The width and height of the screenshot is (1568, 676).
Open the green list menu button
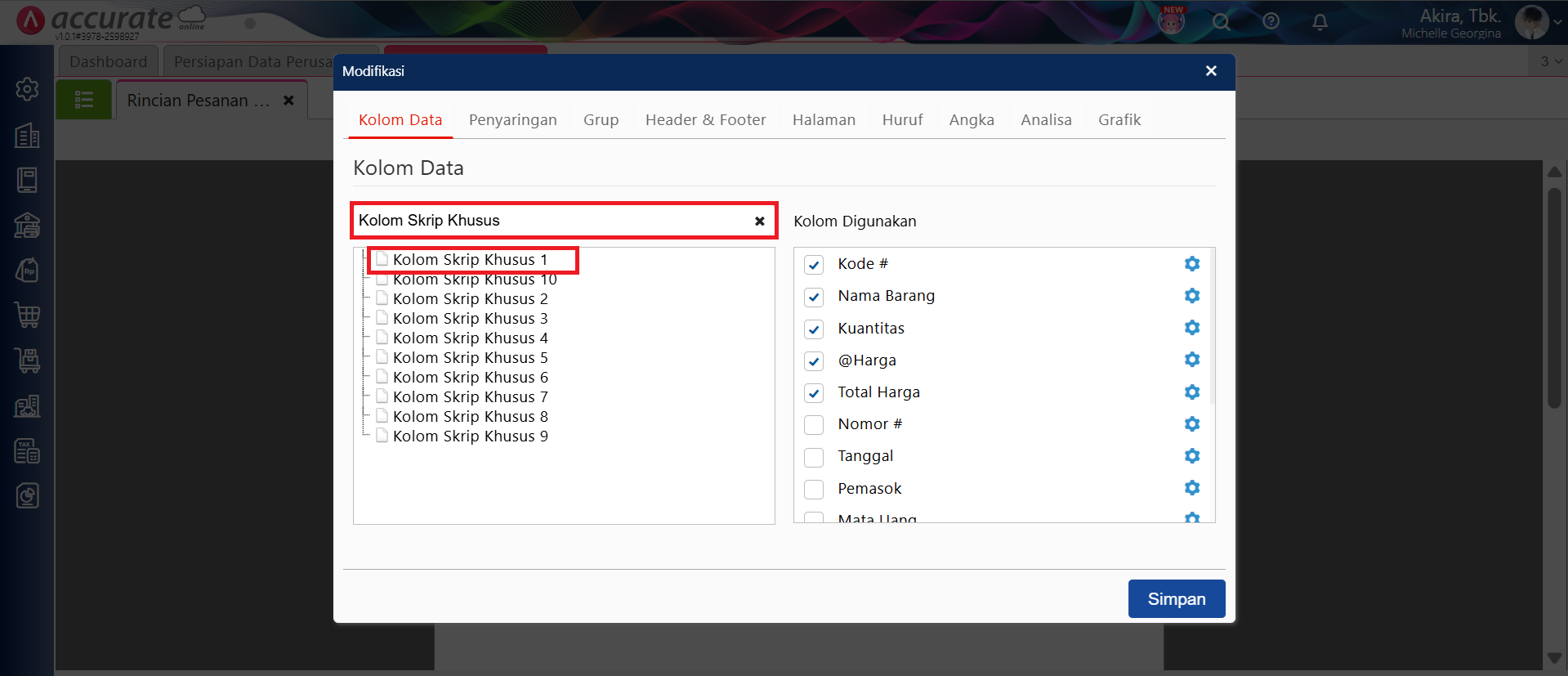[x=83, y=101]
